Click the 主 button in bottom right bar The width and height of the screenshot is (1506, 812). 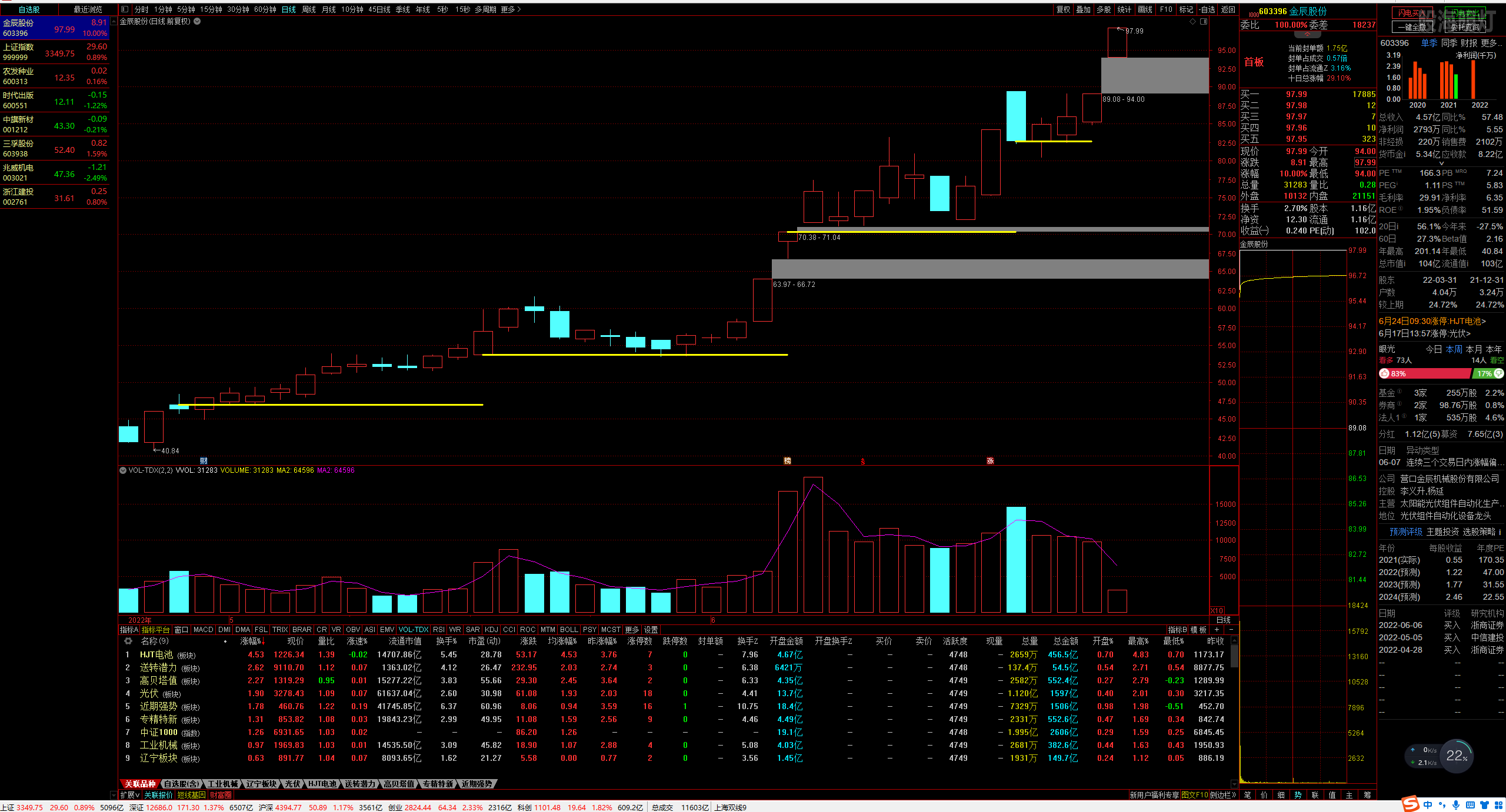(x=1350, y=795)
